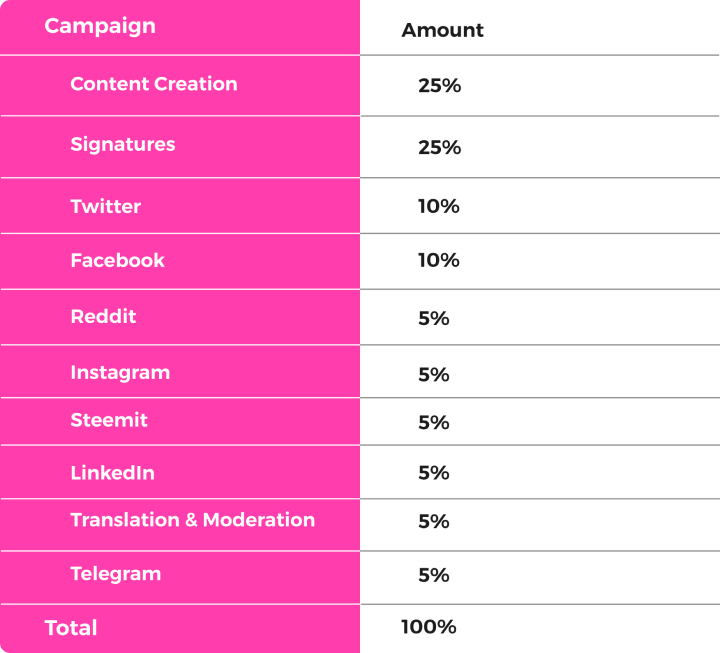Image resolution: width=720 pixels, height=653 pixels.
Task: Select the Signatures row label
Action: click(x=123, y=145)
